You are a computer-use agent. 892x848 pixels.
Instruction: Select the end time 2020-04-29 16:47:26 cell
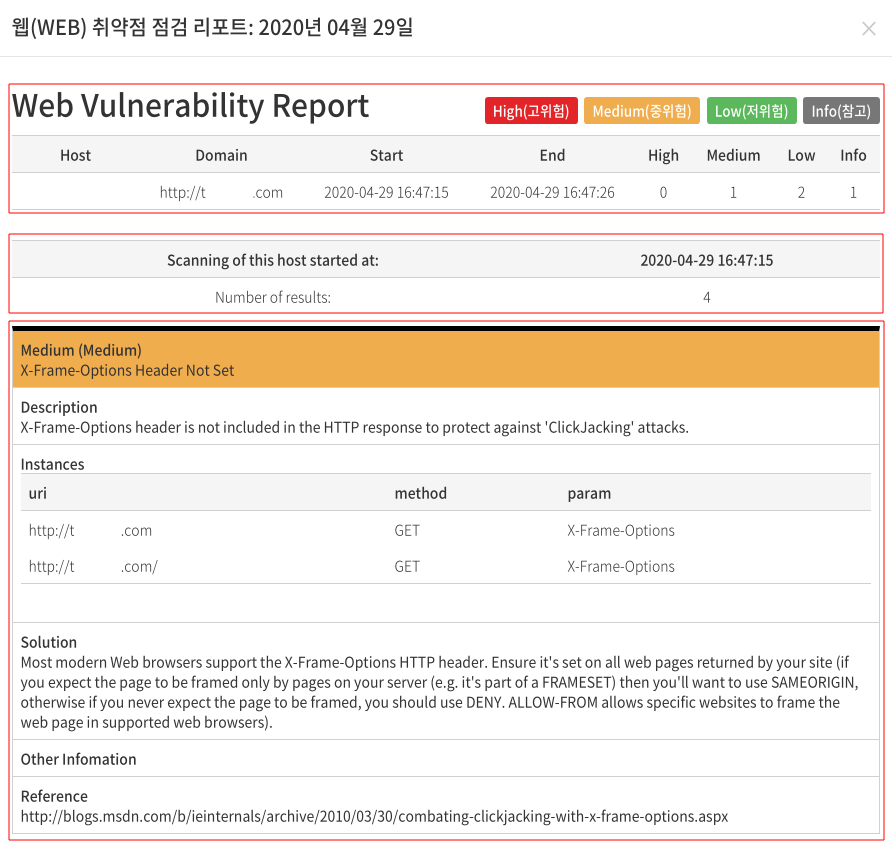pos(552,192)
